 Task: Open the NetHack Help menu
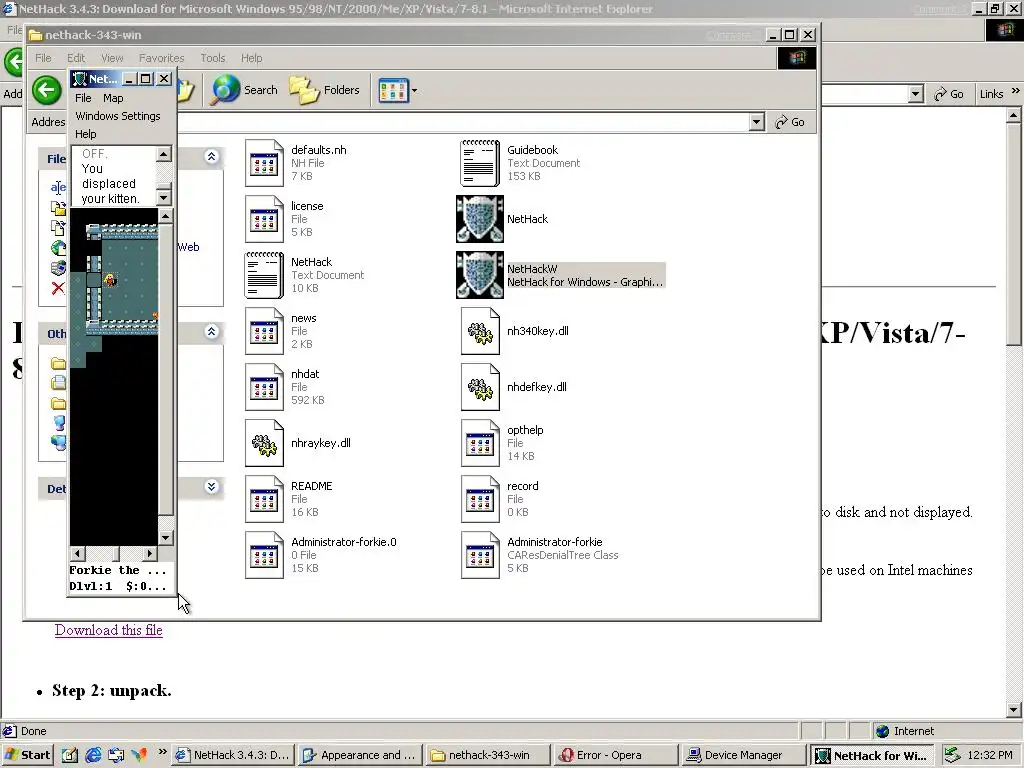pos(86,134)
